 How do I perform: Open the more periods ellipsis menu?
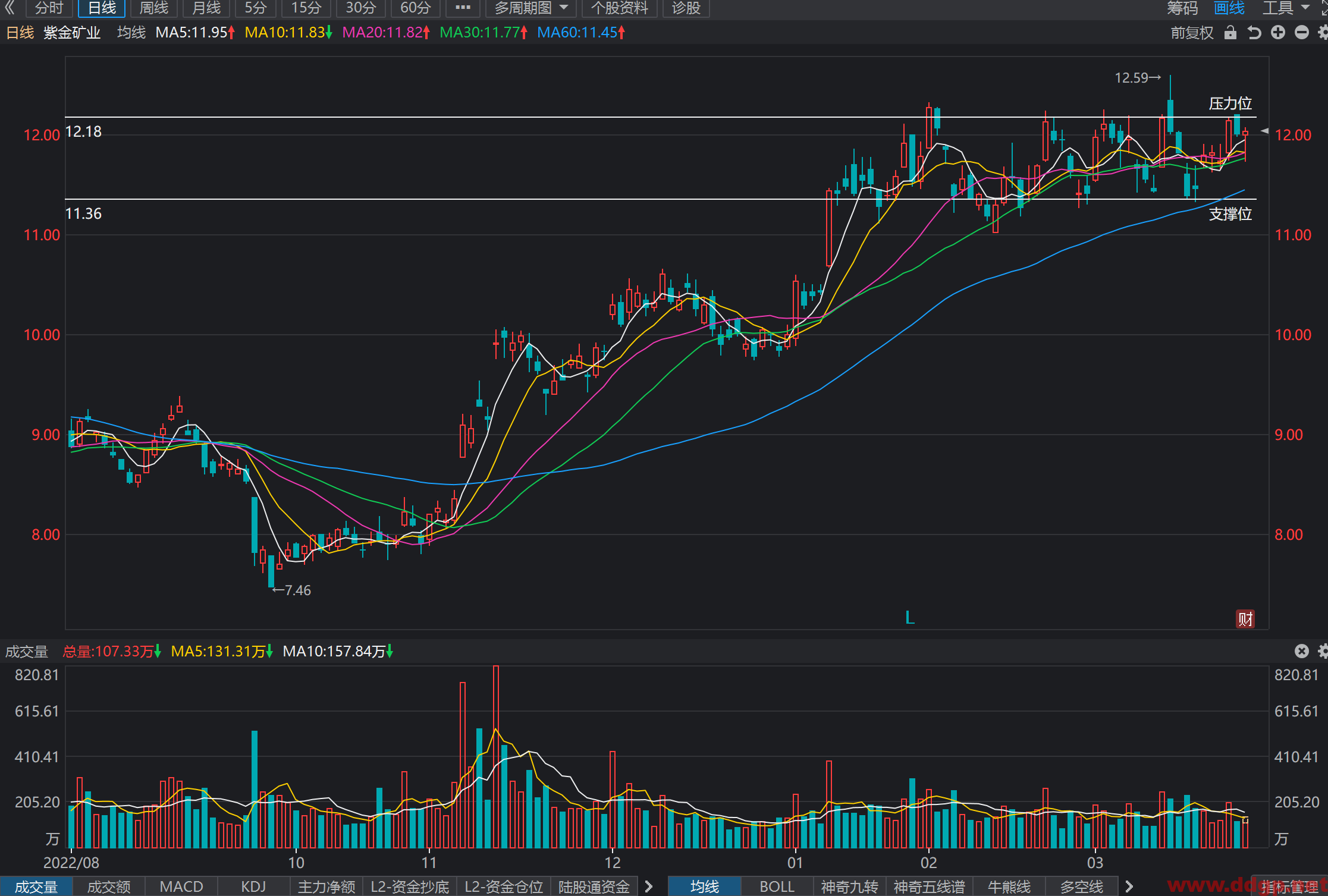coord(463,8)
